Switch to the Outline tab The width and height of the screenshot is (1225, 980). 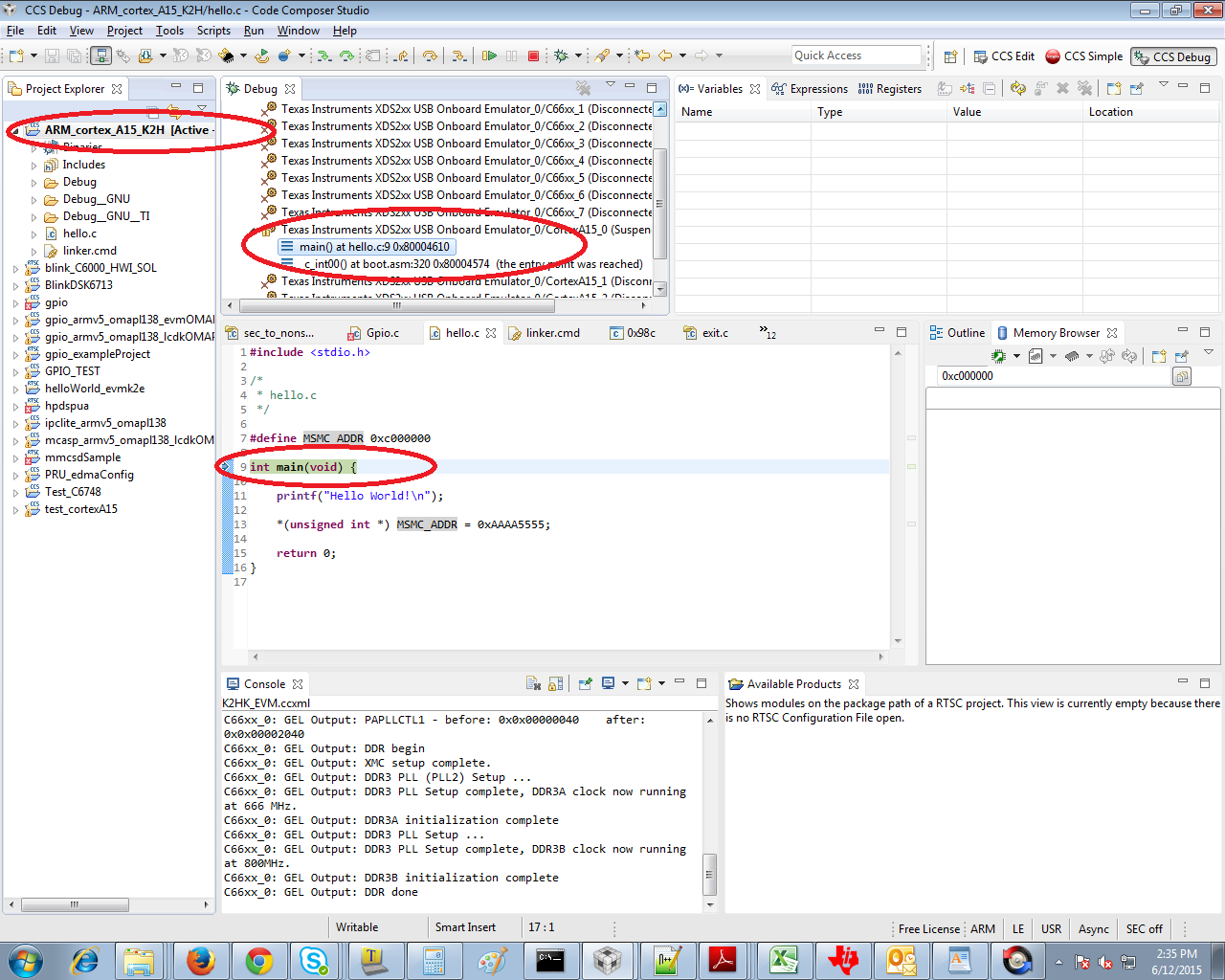pyautogui.click(x=957, y=333)
